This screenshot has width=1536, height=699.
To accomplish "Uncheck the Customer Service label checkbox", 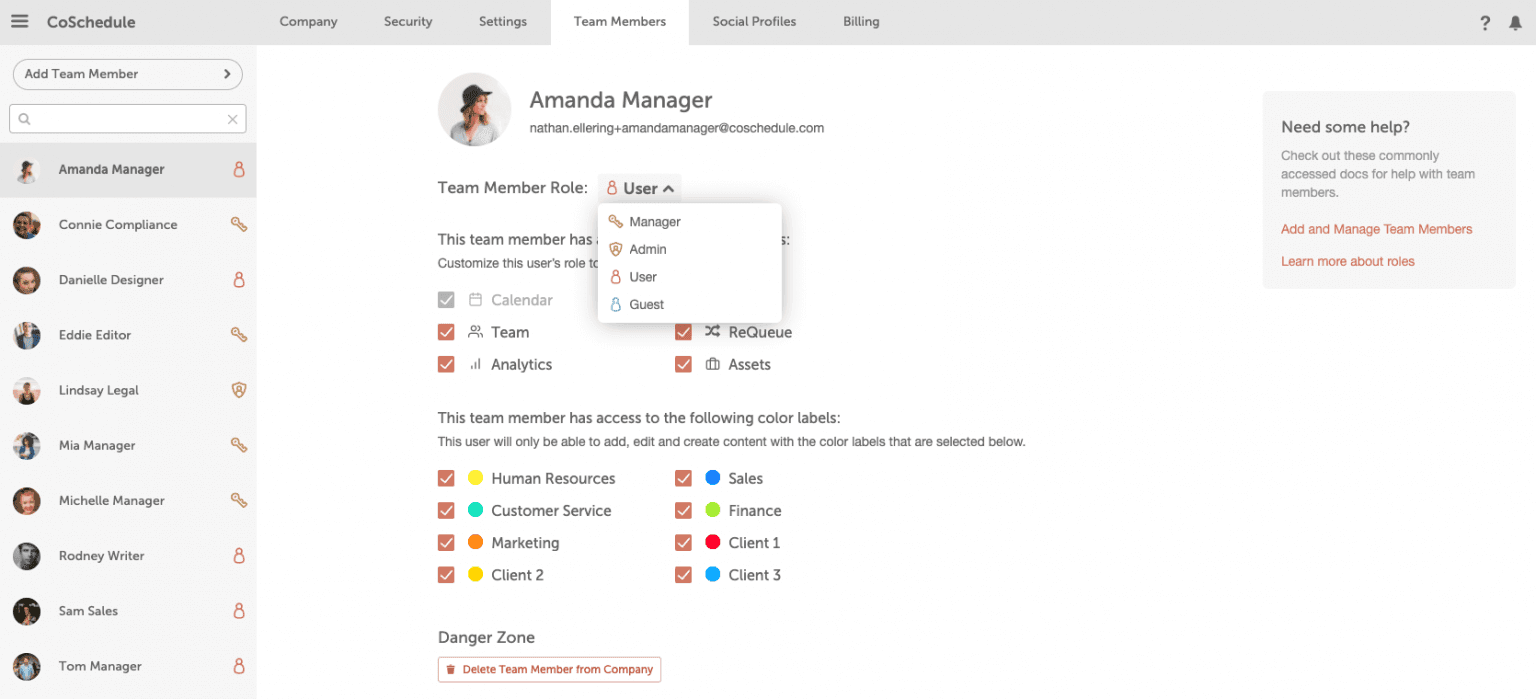I will [x=446, y=510].
